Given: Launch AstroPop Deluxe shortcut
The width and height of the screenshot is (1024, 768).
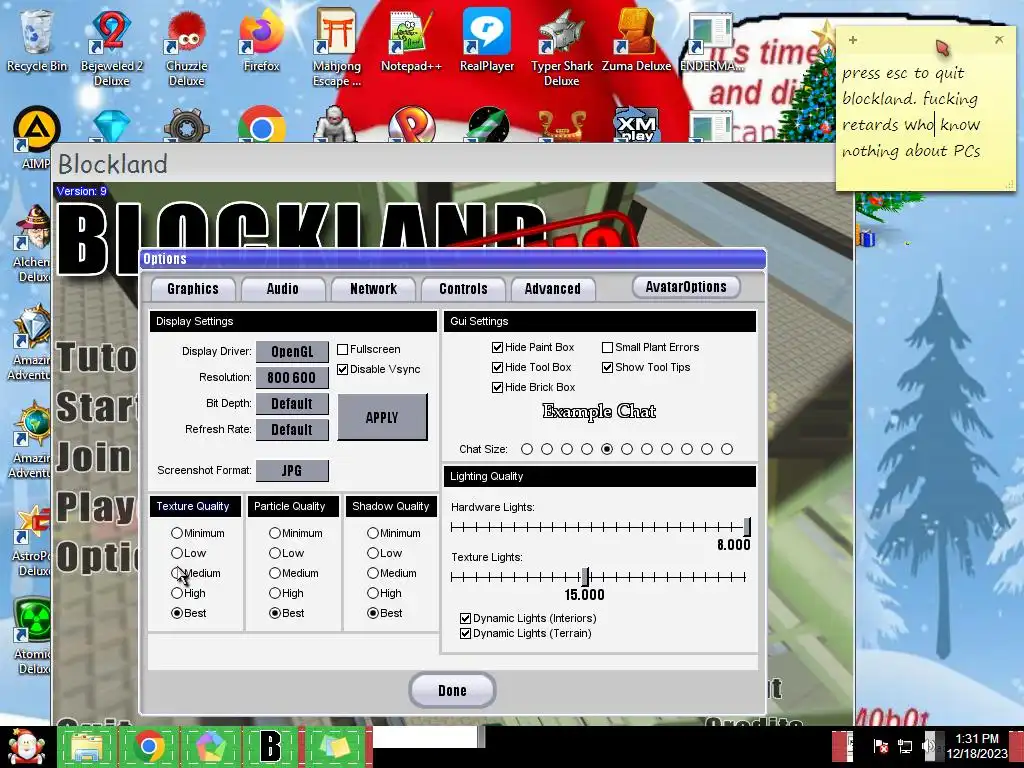Looking at the screenshot, I should click(x=31, y=539).
